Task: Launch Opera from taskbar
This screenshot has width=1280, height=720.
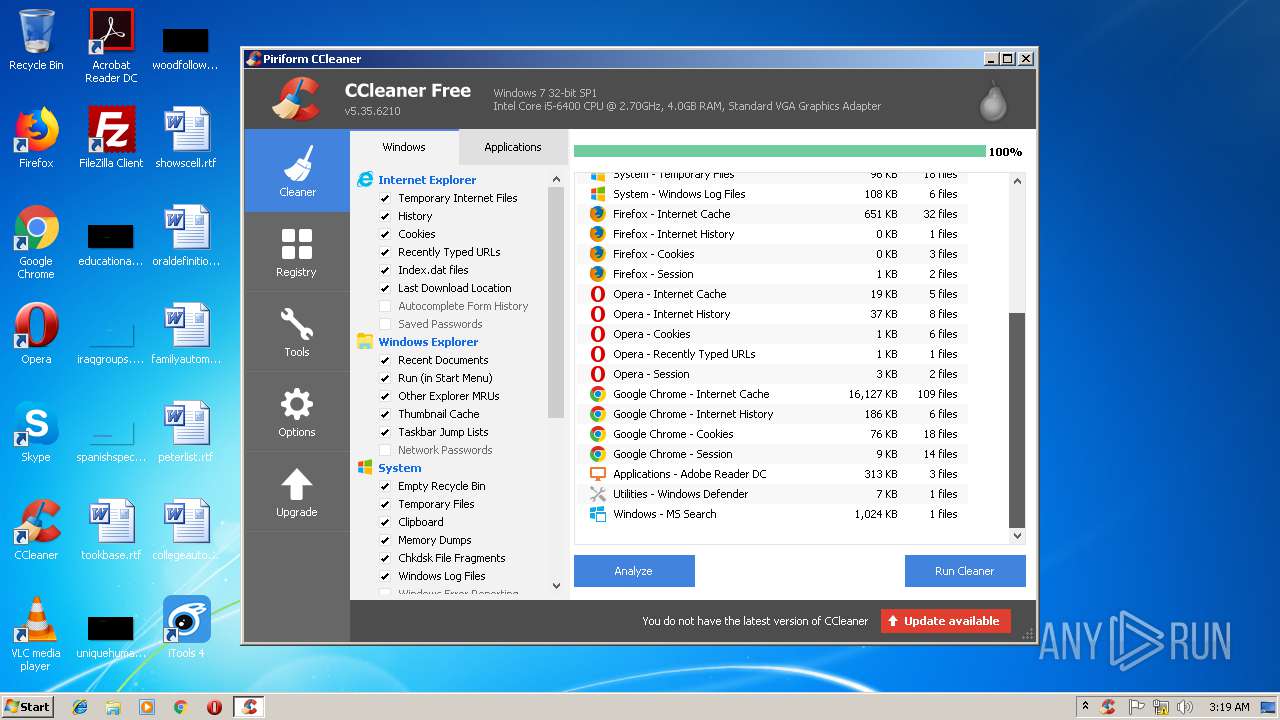Action: [x=214, y=707]
